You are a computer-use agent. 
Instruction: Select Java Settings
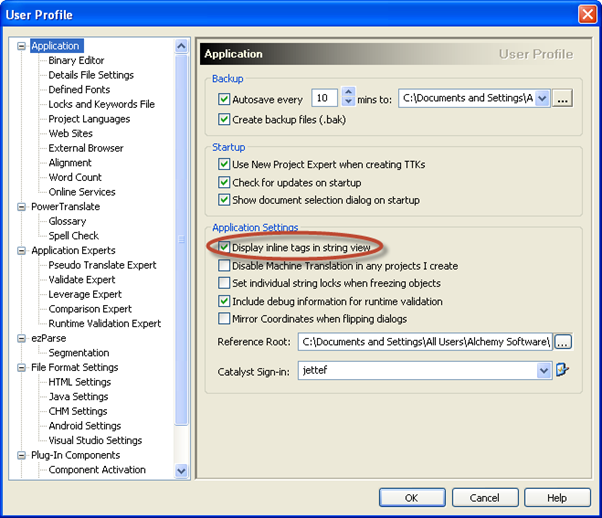coord(78,397)
